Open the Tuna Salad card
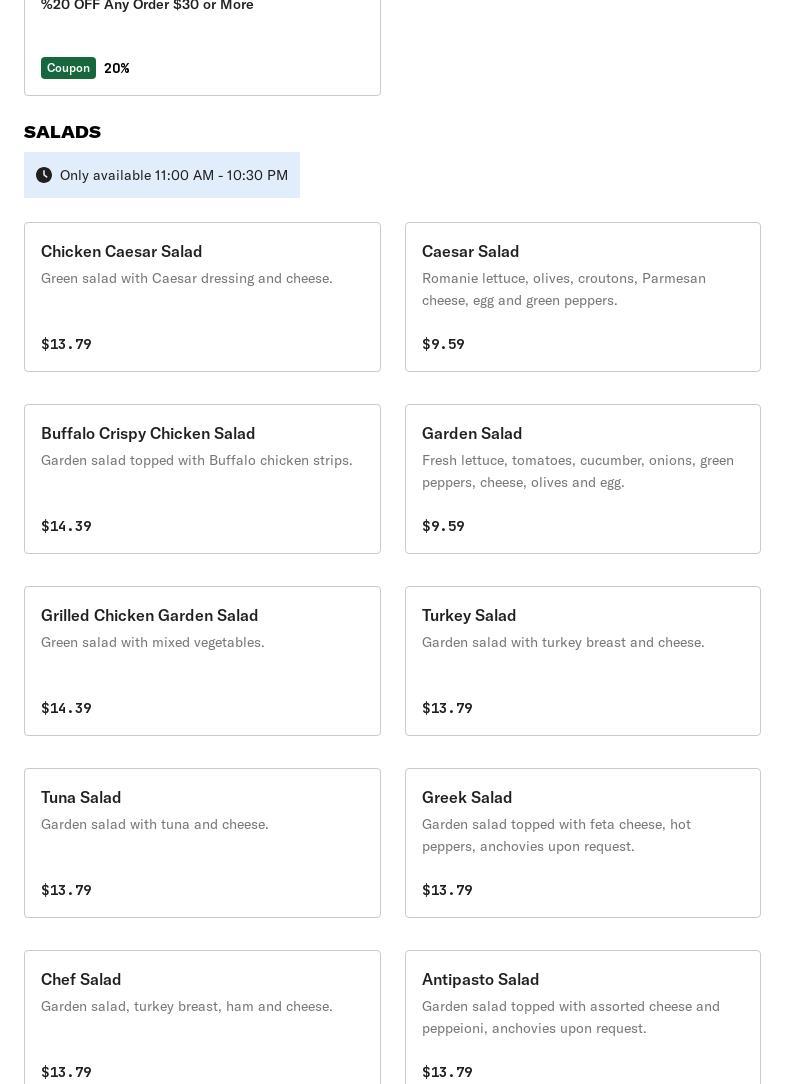The height and width of the screenshot is (1084, 785). click(x=202, y=843)
